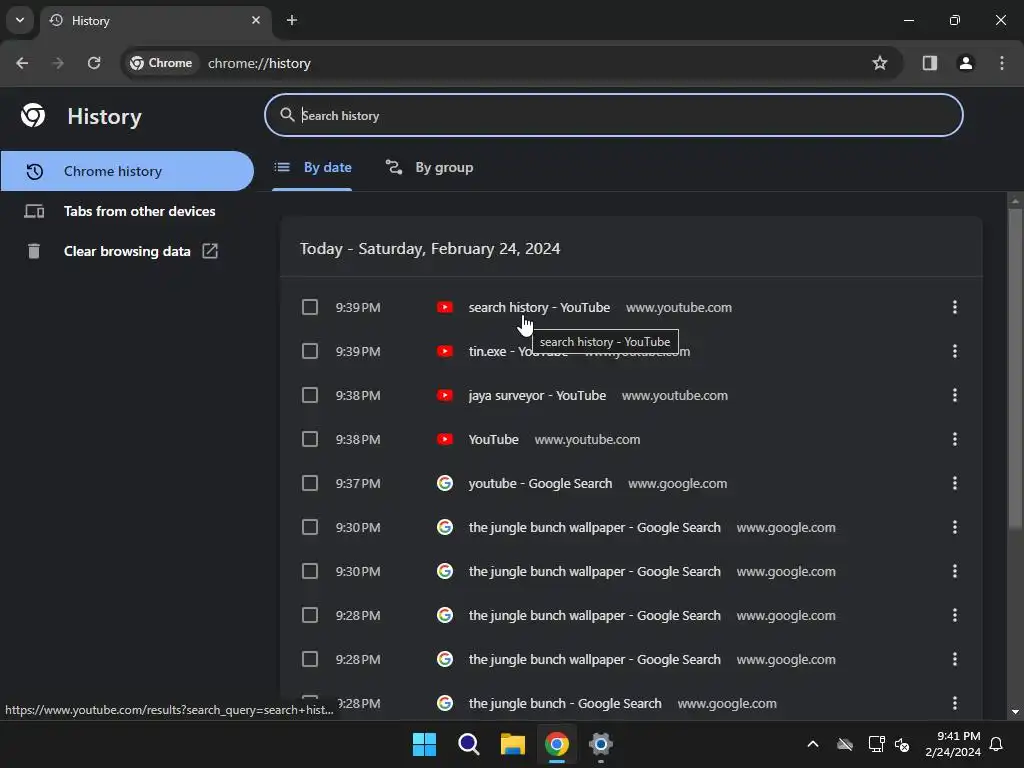Open actions menu for search history - YouTube
Image resolution: width=1024 pixels, height=768 pixels.
(955, 307)
